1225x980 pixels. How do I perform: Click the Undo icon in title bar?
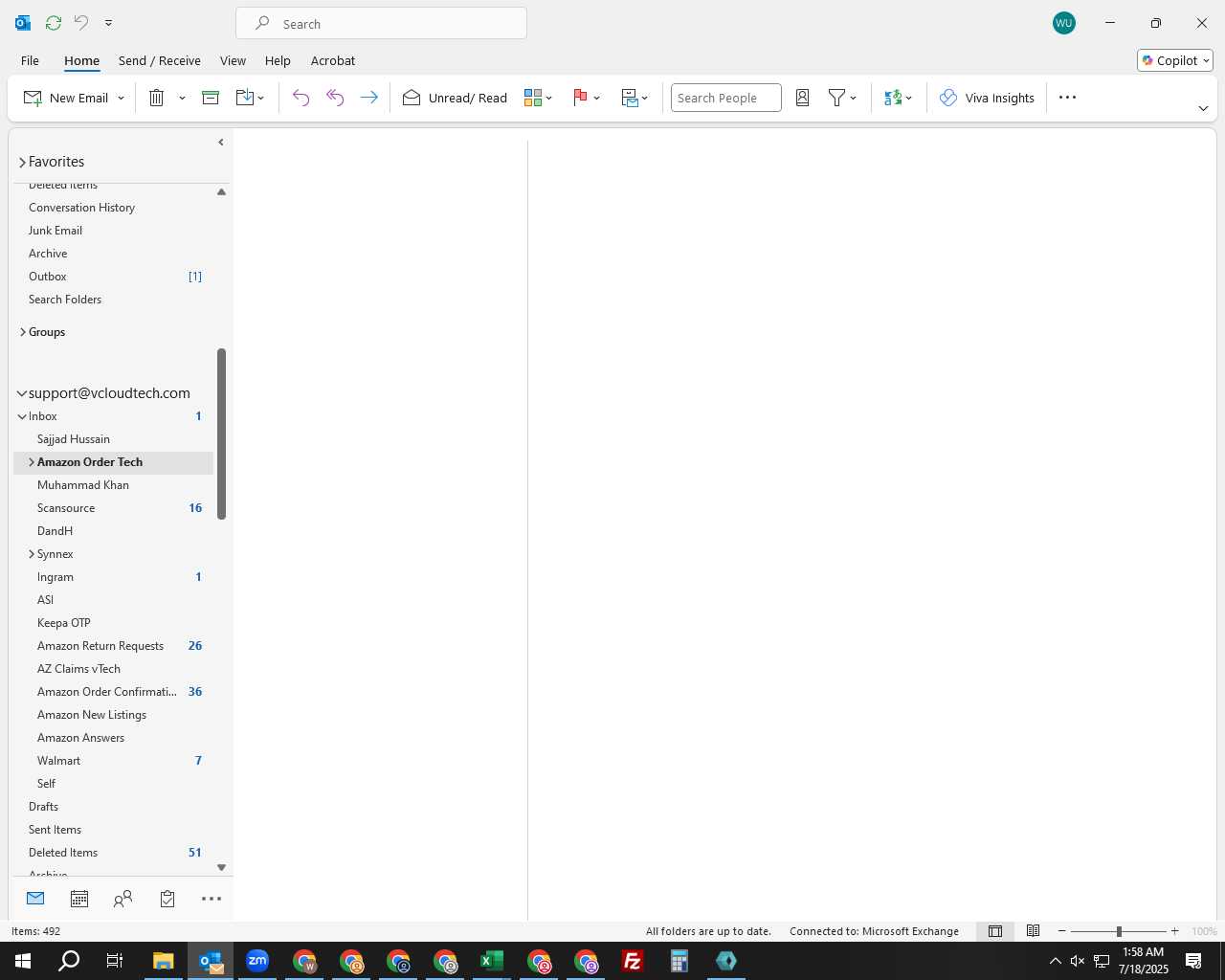point(81,22)
